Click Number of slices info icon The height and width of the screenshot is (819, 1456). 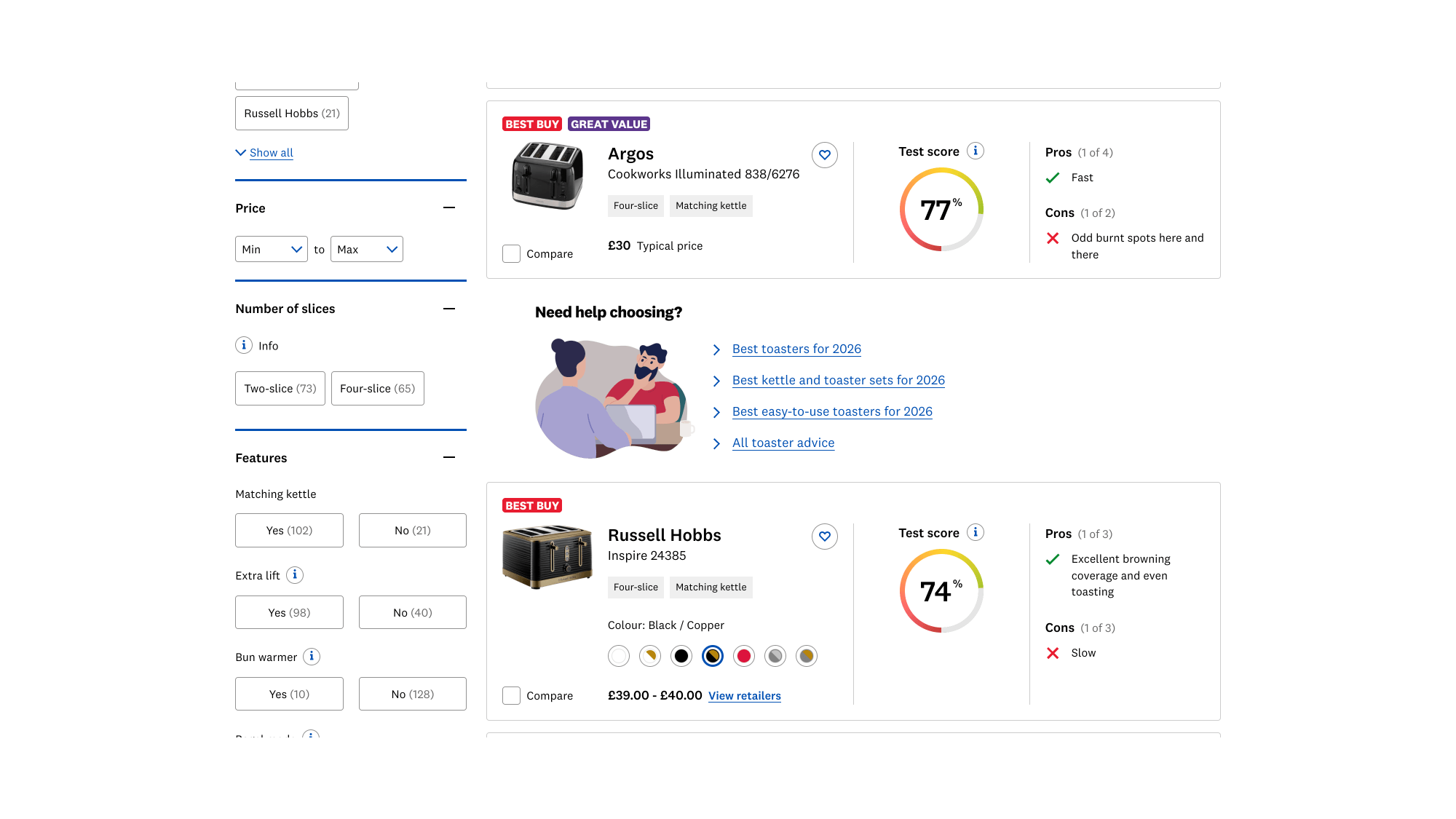click(244, 345)
